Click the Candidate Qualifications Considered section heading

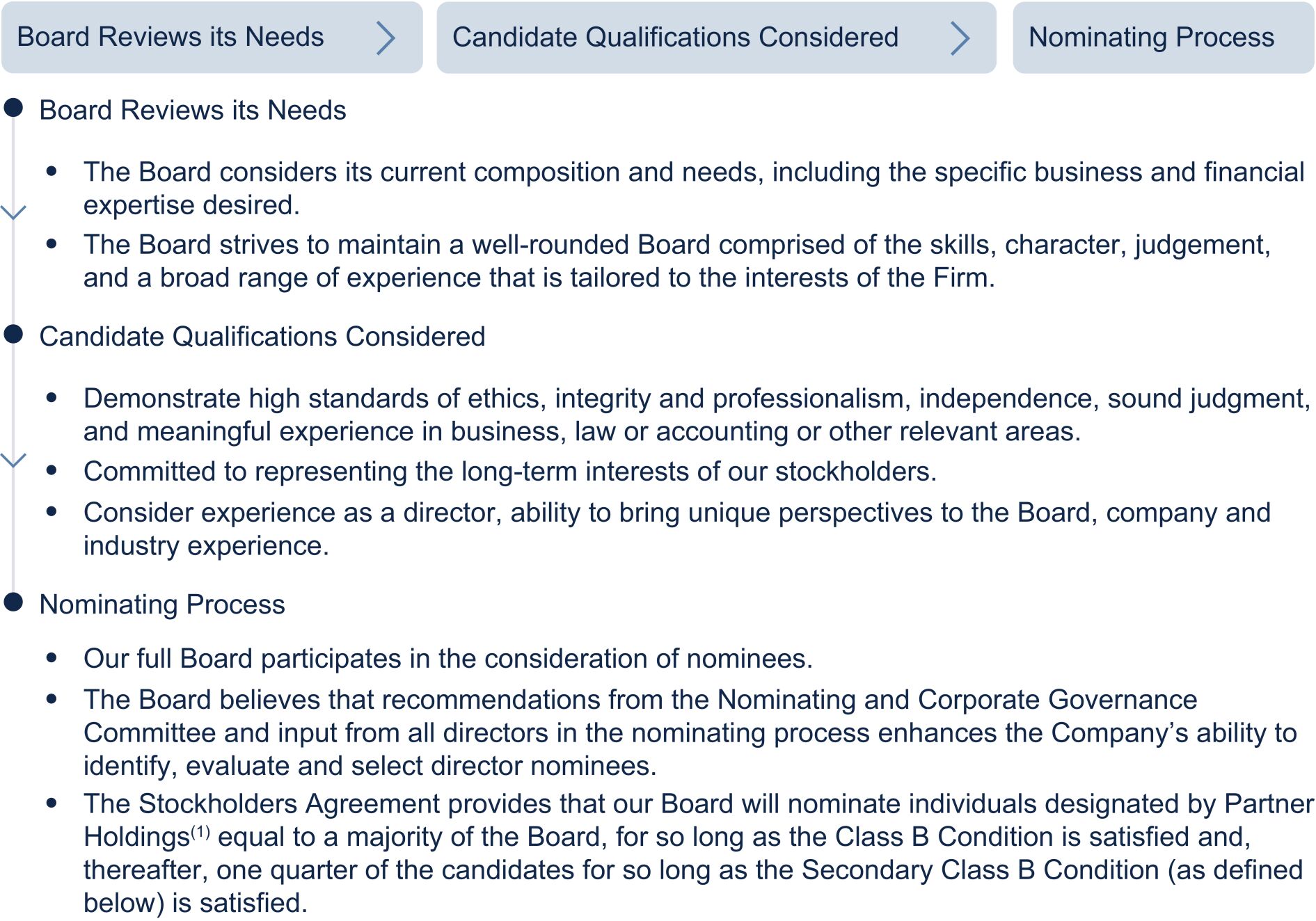point(262,337)
